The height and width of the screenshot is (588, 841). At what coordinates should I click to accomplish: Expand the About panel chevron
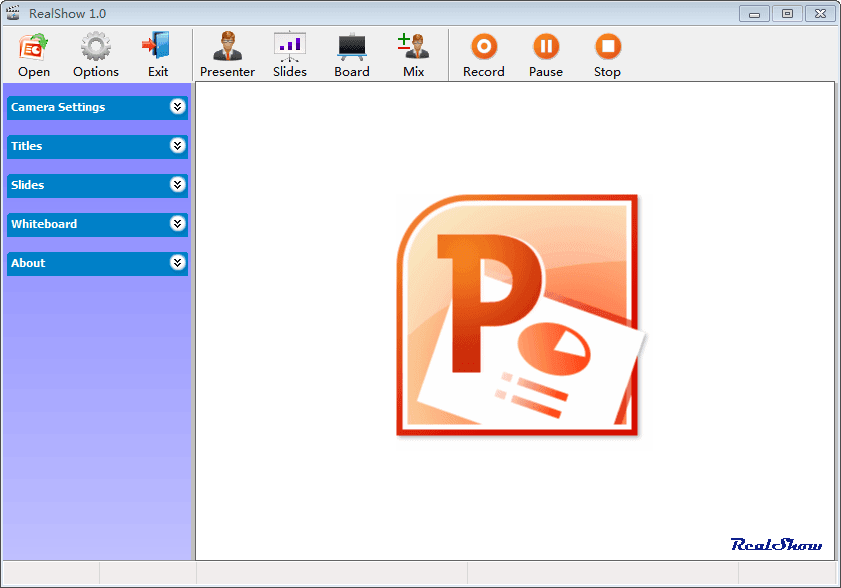pyautogui.click(x=178, y=262)
